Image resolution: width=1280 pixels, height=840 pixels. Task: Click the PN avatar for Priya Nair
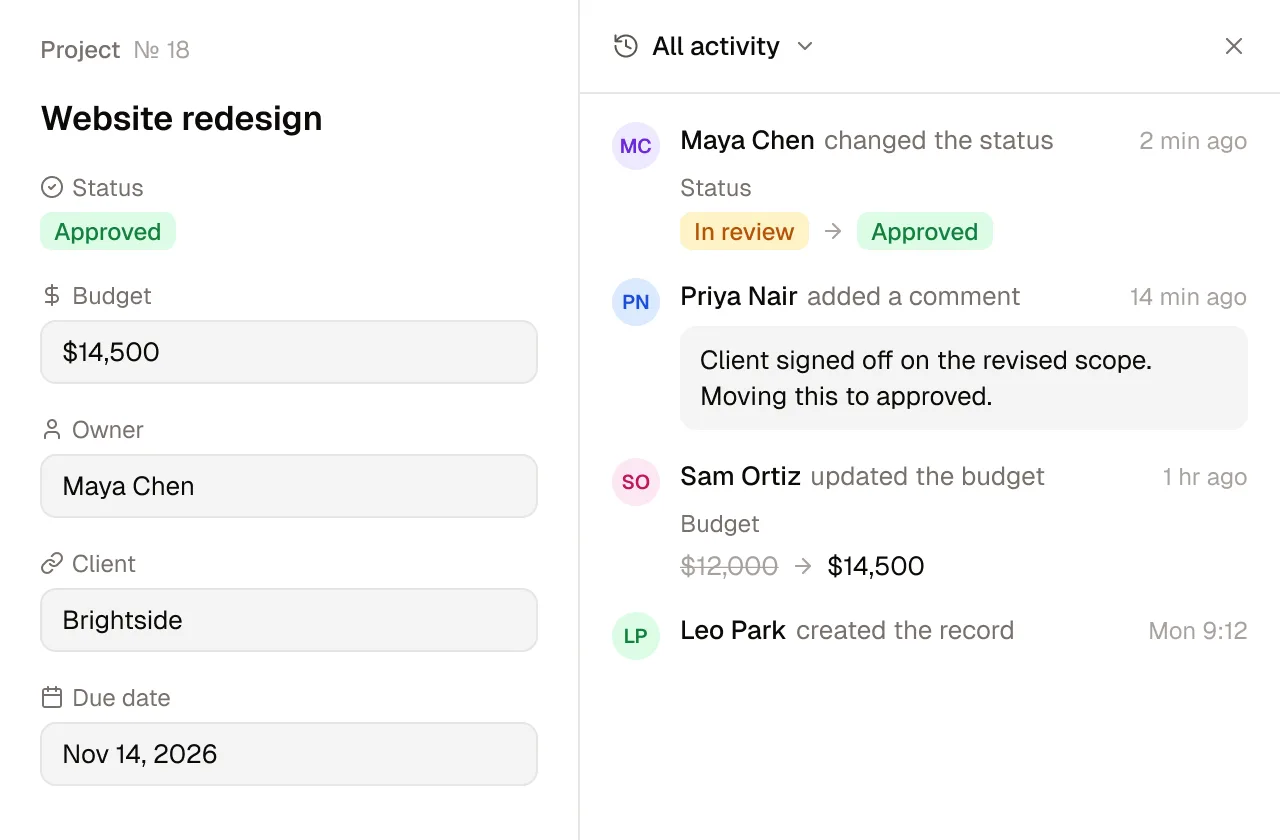[x=636, y=302]
